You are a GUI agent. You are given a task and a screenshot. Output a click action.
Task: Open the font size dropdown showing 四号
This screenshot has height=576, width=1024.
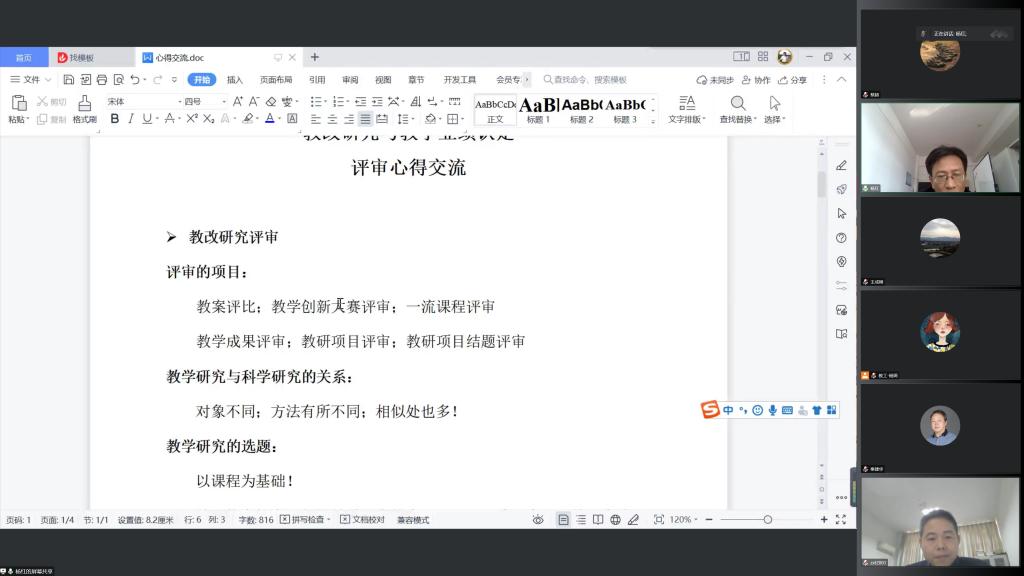tap(204, 102)
